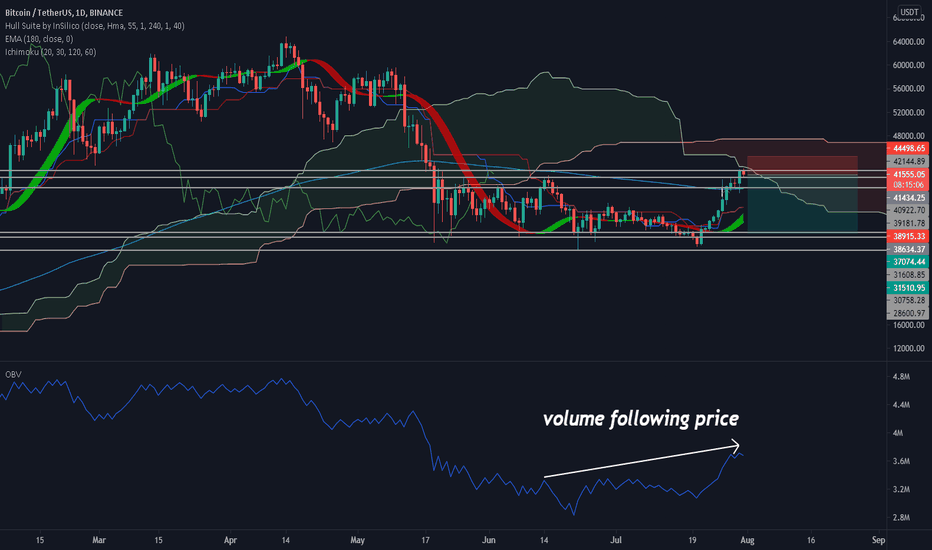Image resolution: width=932 pixels, height=550 pixels.
Task: Click the 'volume following price' text annotation
Action: click(x=641, y=419)
